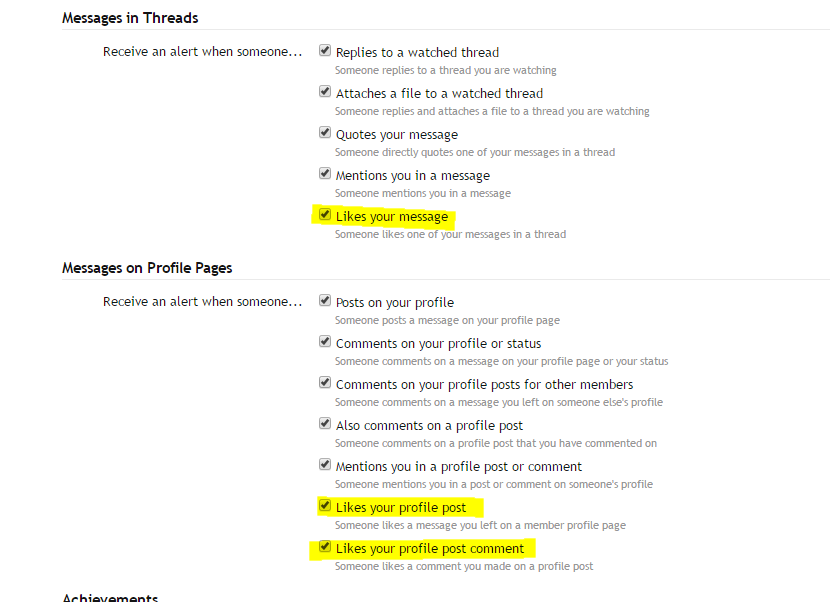Toggle the 'Likes your message' checkbox
The height and width of the screenshot is (602, 830).
tap(325, 214)
